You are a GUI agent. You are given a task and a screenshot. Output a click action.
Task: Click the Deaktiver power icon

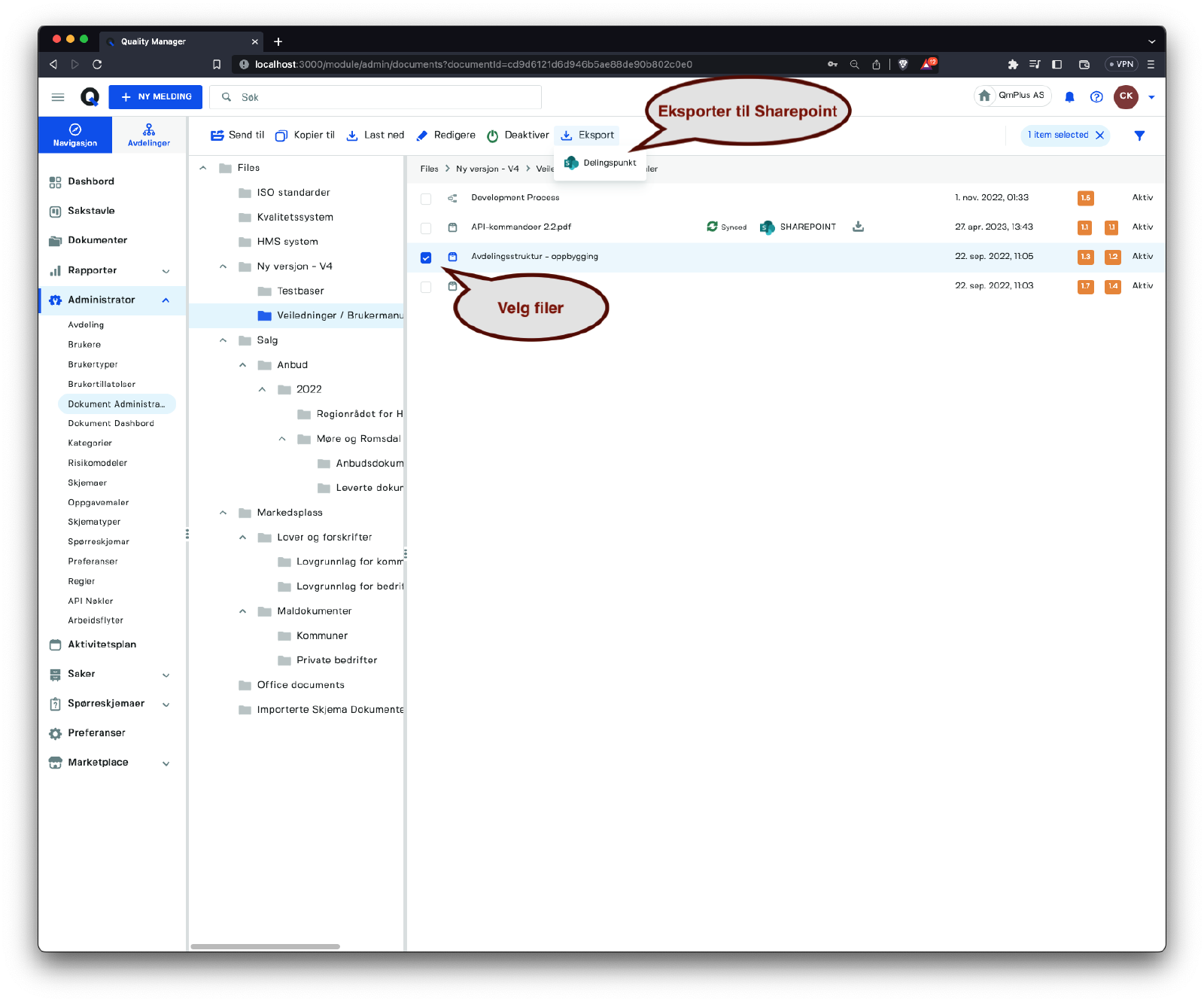(493, 136)
